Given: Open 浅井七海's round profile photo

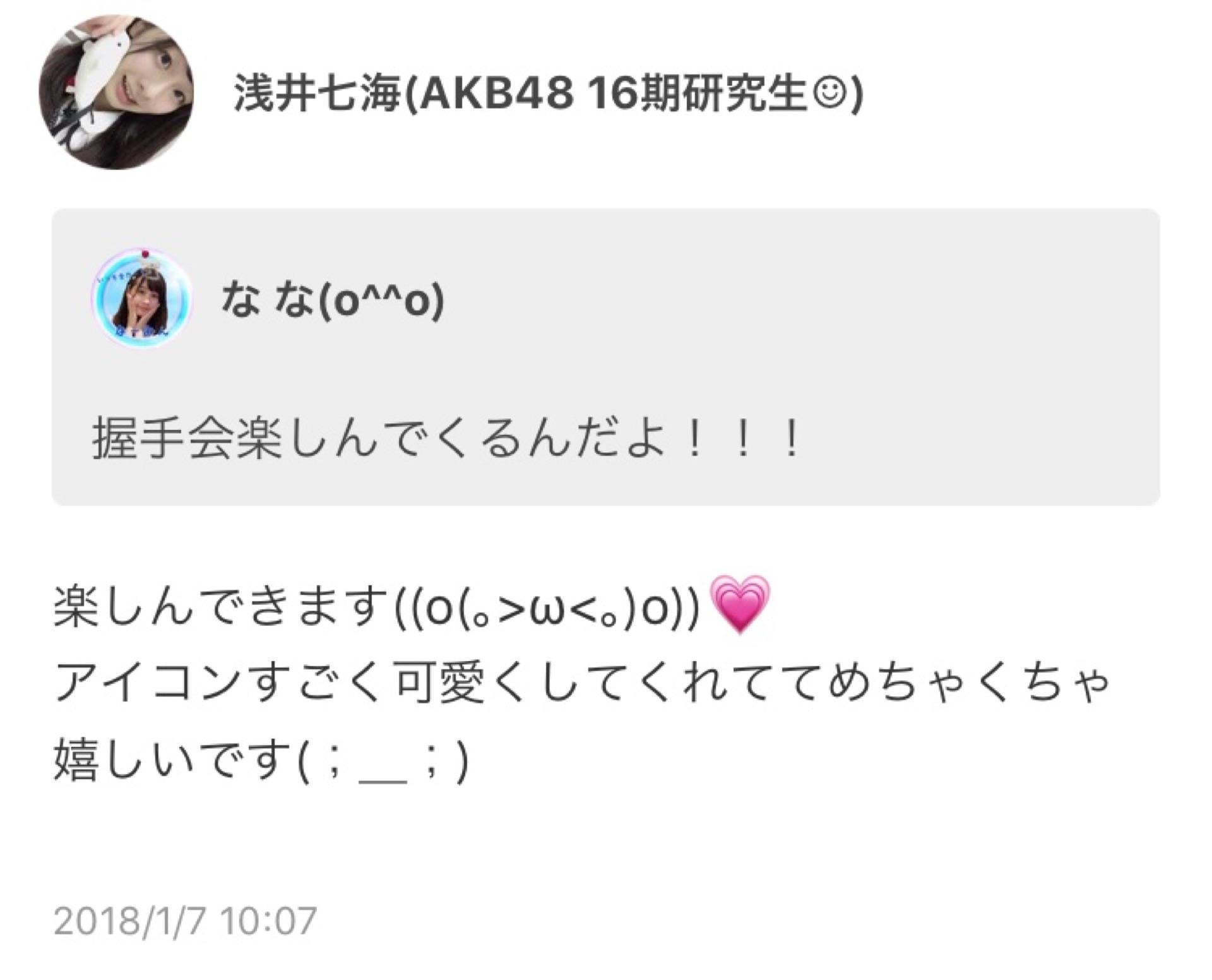Looking at the screenshot, I should point(117,93).
